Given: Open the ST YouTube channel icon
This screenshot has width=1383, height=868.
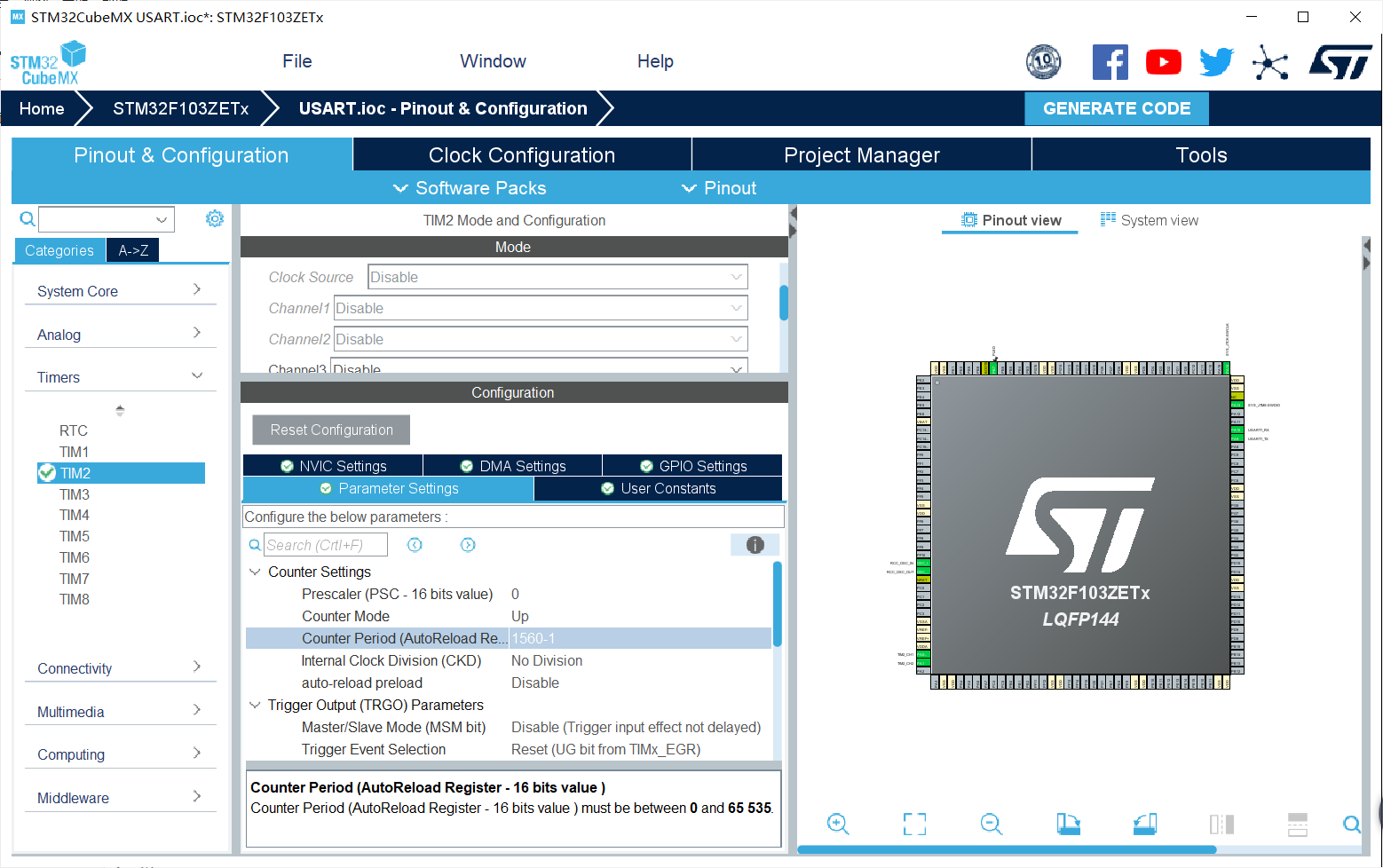Looking at the screenshot, I should (x=1164, y=62).
